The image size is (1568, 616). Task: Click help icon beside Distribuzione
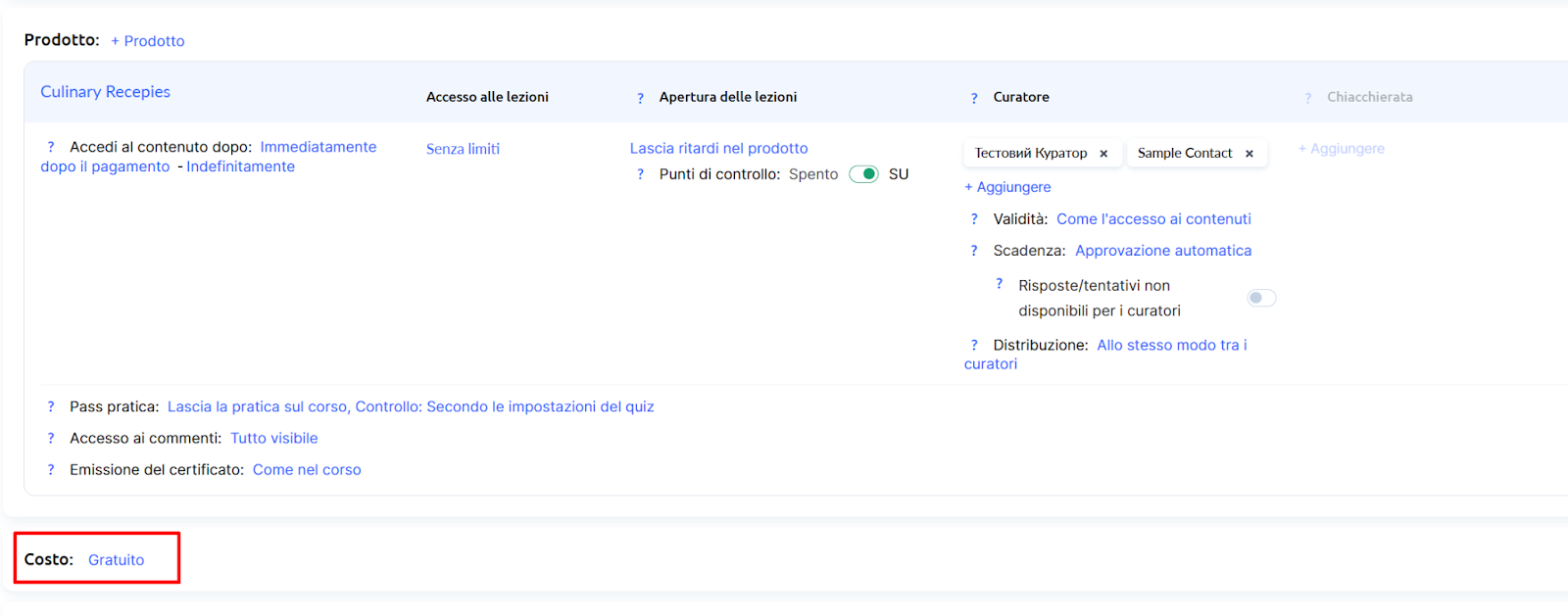(974, 345)
